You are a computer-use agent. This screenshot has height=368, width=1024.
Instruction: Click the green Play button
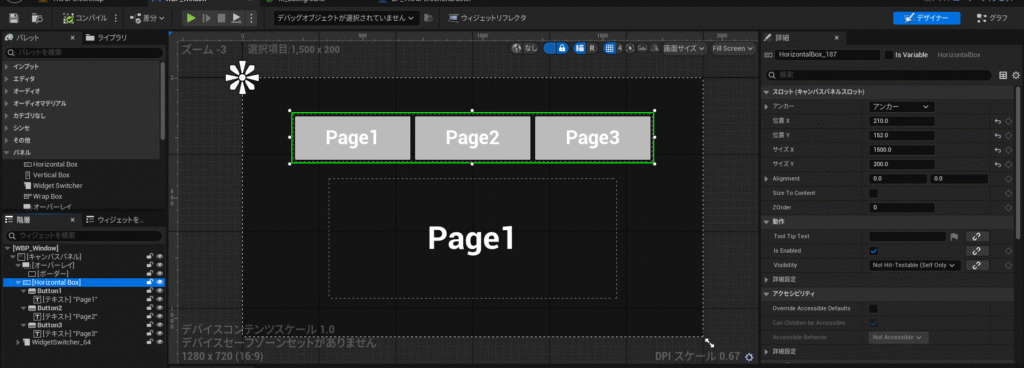coord(191,18)
